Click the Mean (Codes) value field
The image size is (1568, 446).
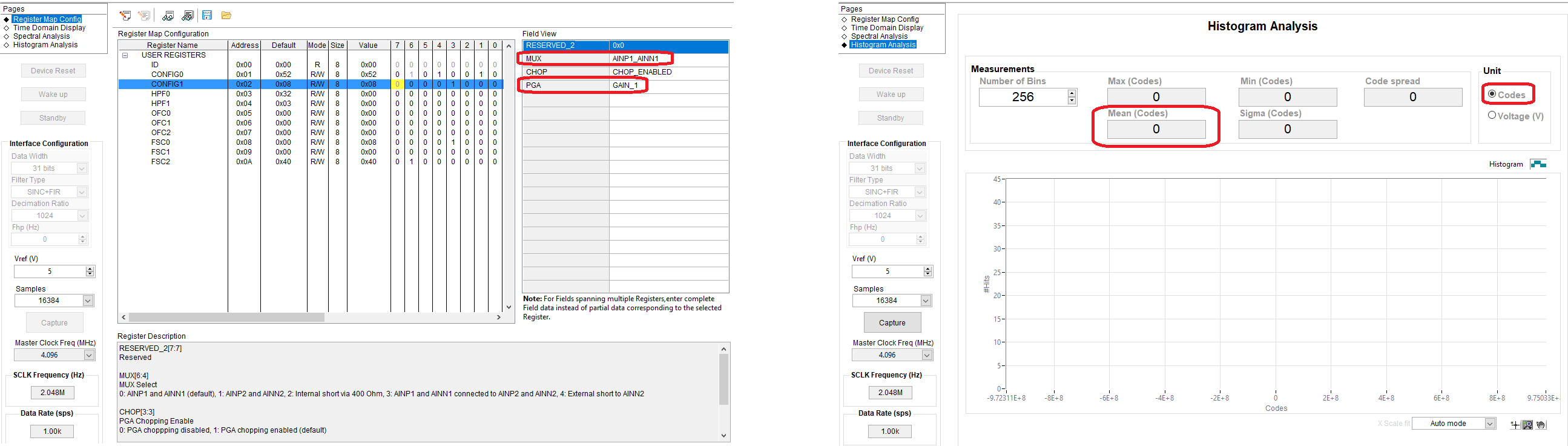tap(1156, 129)
